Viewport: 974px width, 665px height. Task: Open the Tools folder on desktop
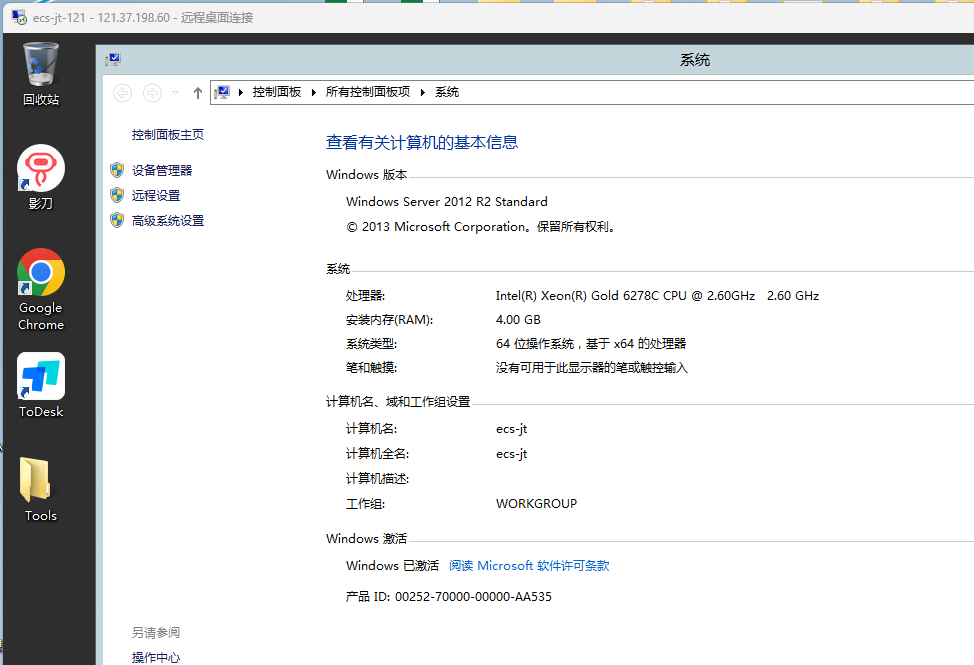point(40,489)
